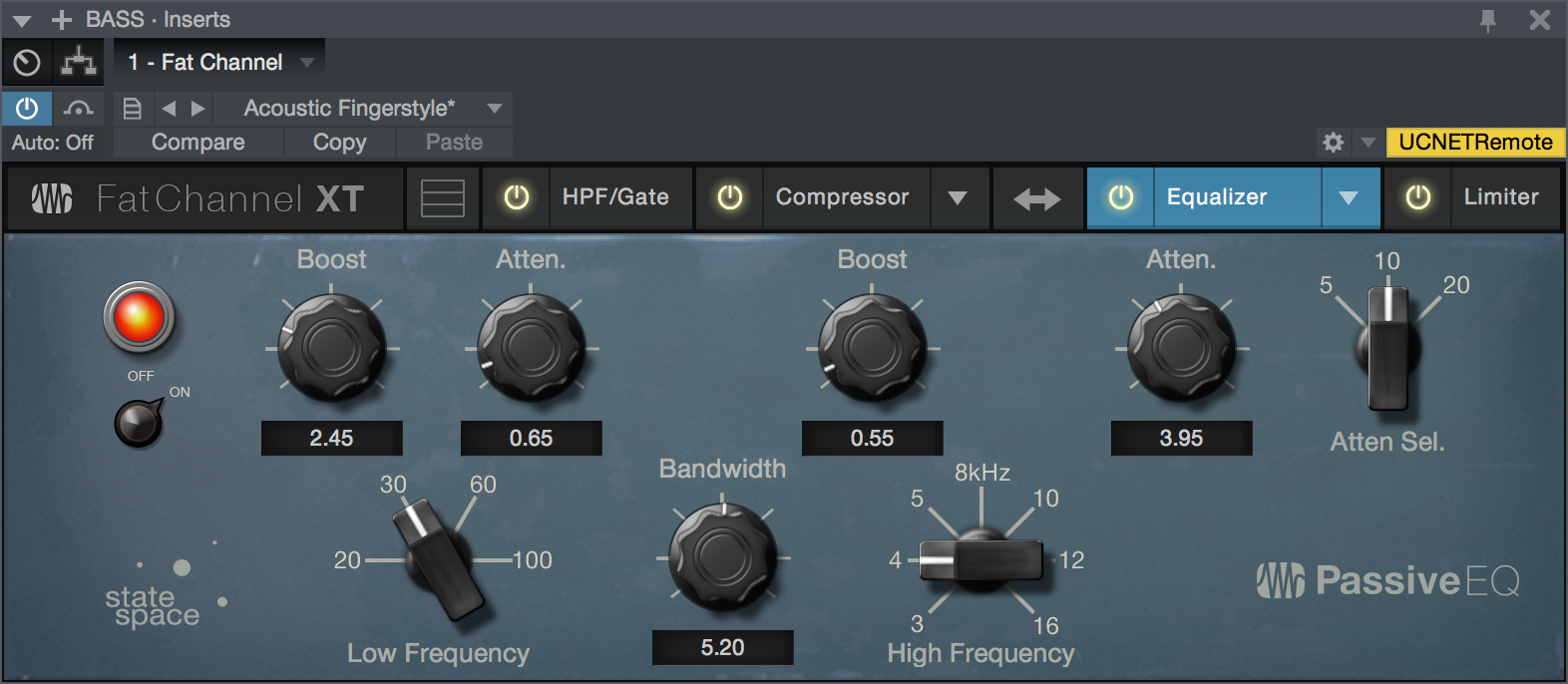The image size is (1568, 684).
Task: Set High Frequency to 16
Action: pyautogui.click(x=1045, y=625)
